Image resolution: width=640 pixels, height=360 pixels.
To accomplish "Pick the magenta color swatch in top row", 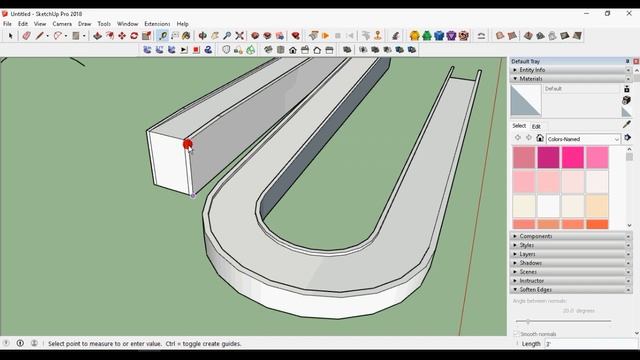I will [x=548, y=158].
